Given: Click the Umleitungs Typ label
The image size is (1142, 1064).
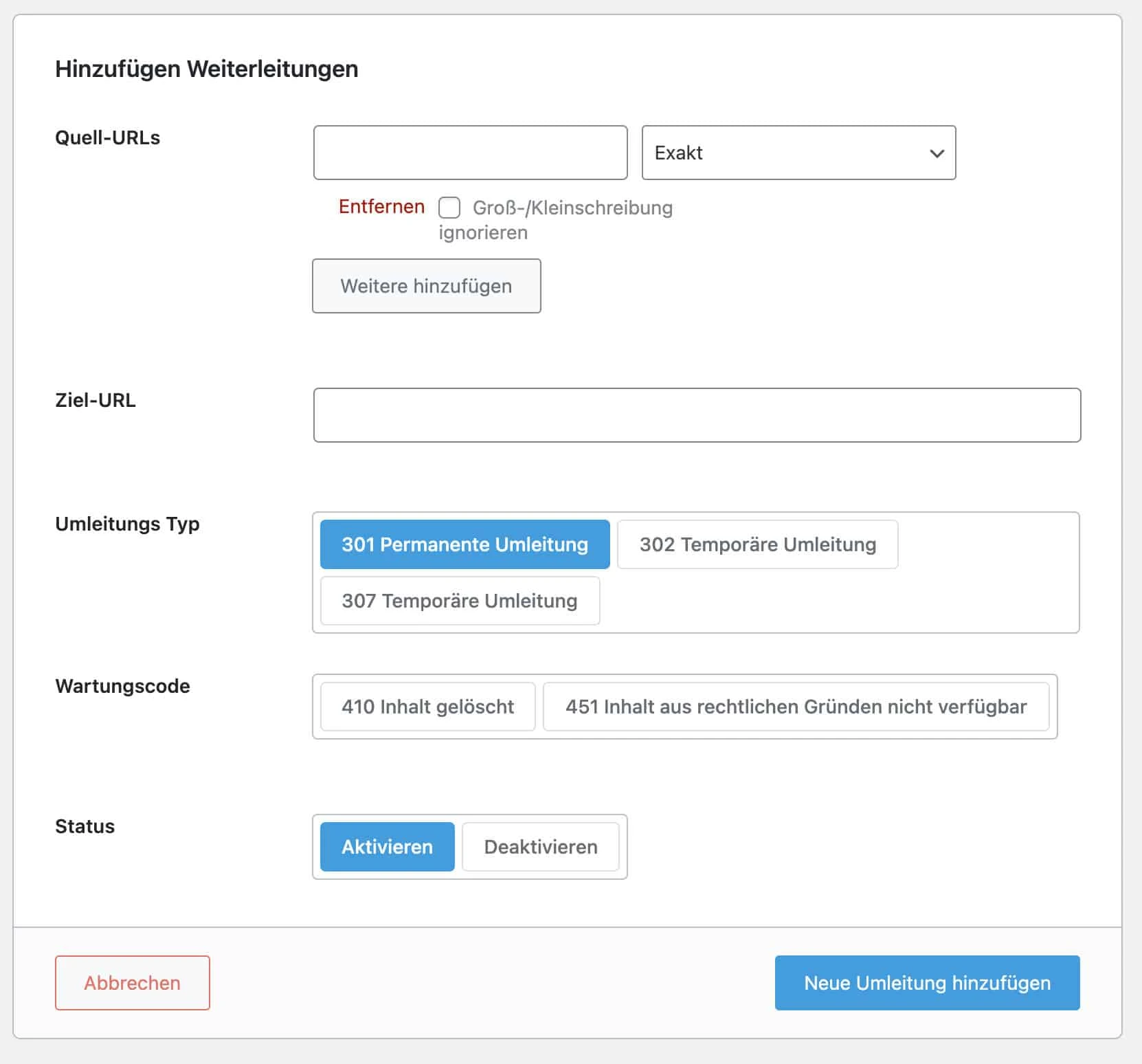Looking at the screenshot, I should pos(126,524).
